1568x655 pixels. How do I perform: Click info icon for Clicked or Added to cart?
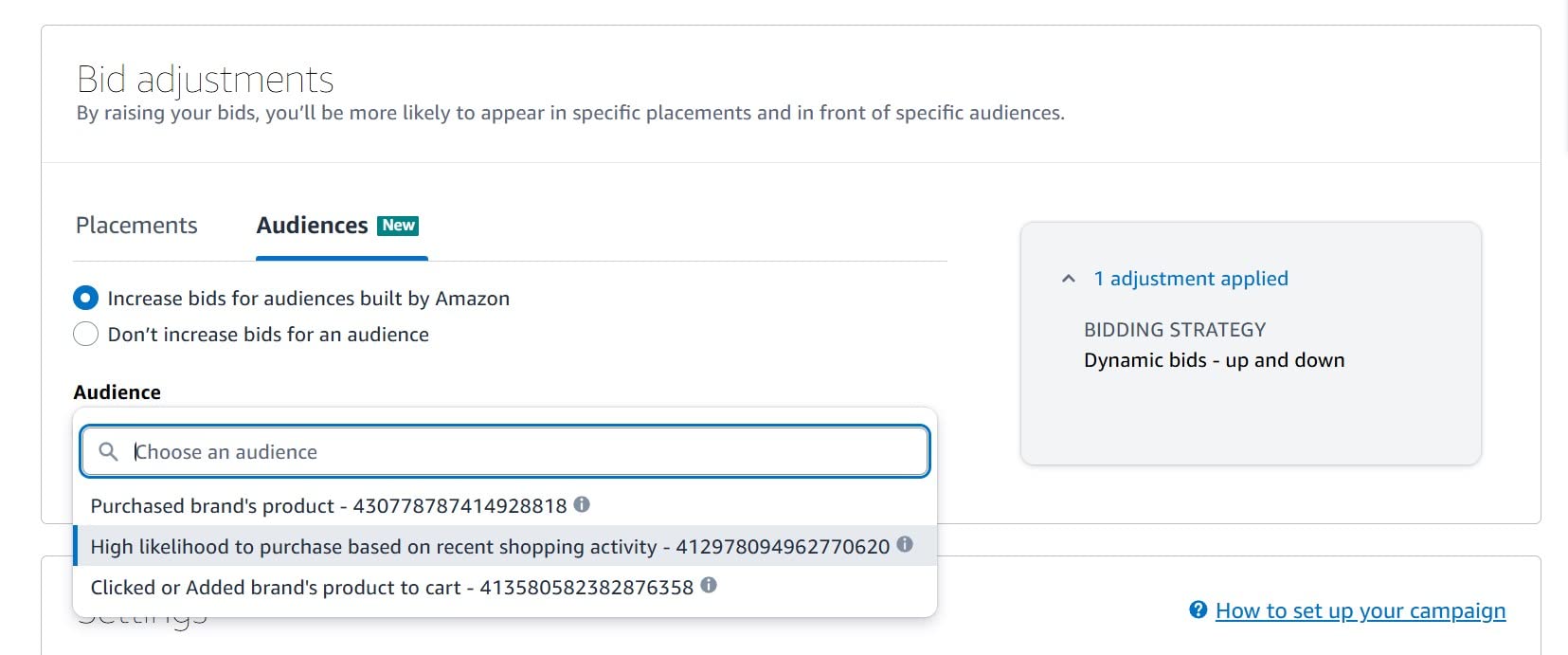[x=709, y=585]
